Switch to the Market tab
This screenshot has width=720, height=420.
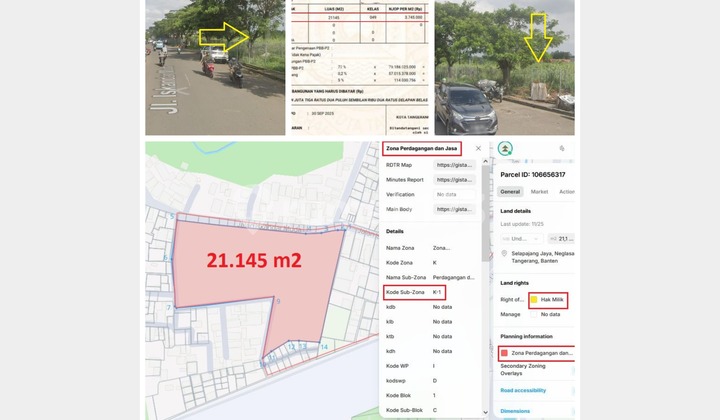539,191
